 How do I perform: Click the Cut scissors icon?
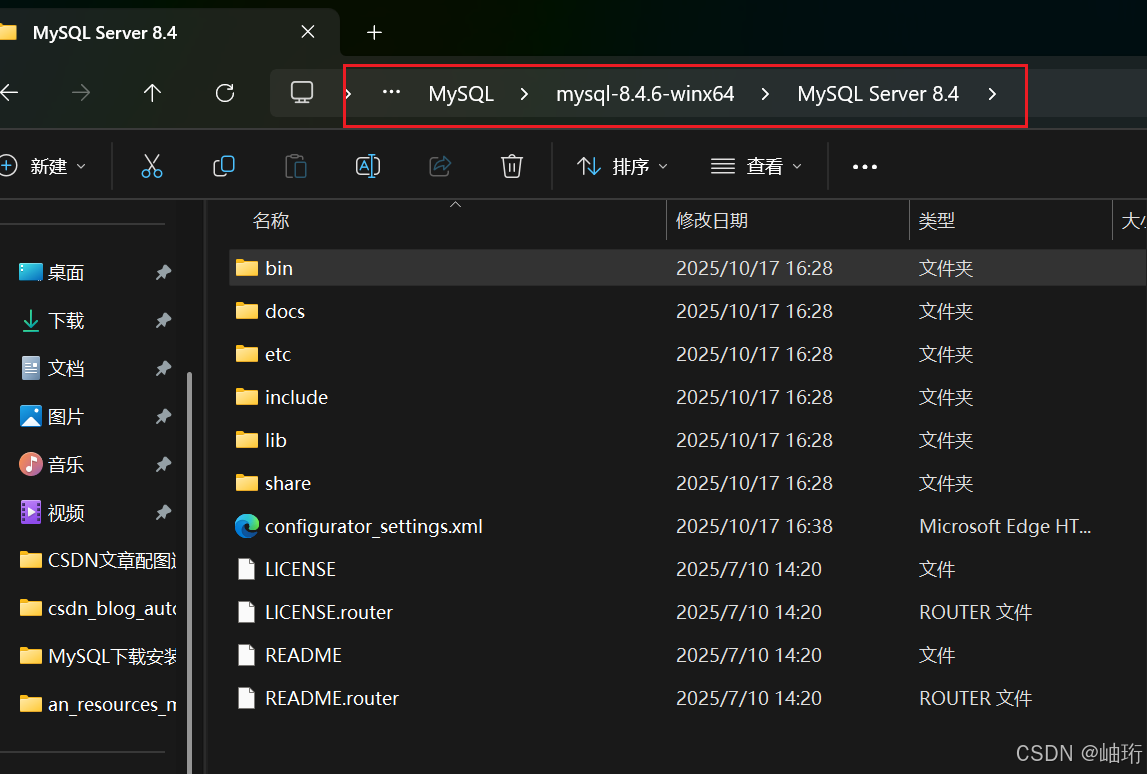[151, 166]
